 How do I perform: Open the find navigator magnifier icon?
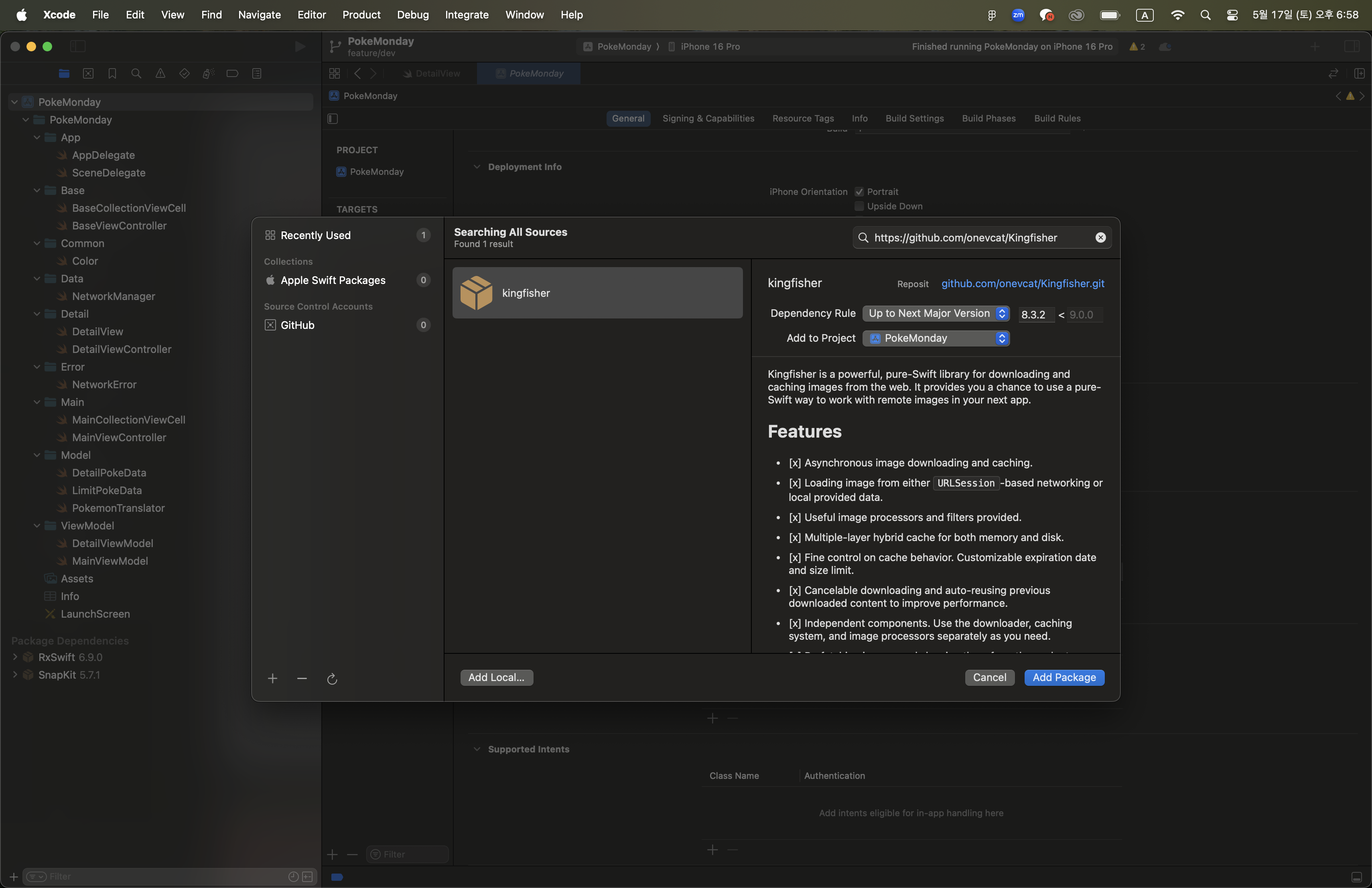(136, 73)
